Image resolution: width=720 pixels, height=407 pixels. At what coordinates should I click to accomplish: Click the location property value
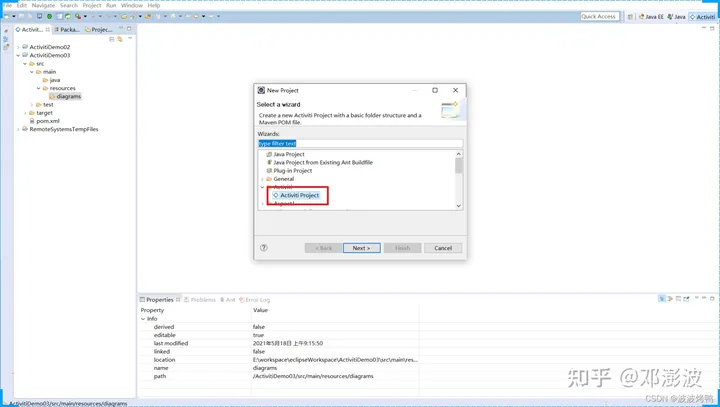tap(335, 360)
